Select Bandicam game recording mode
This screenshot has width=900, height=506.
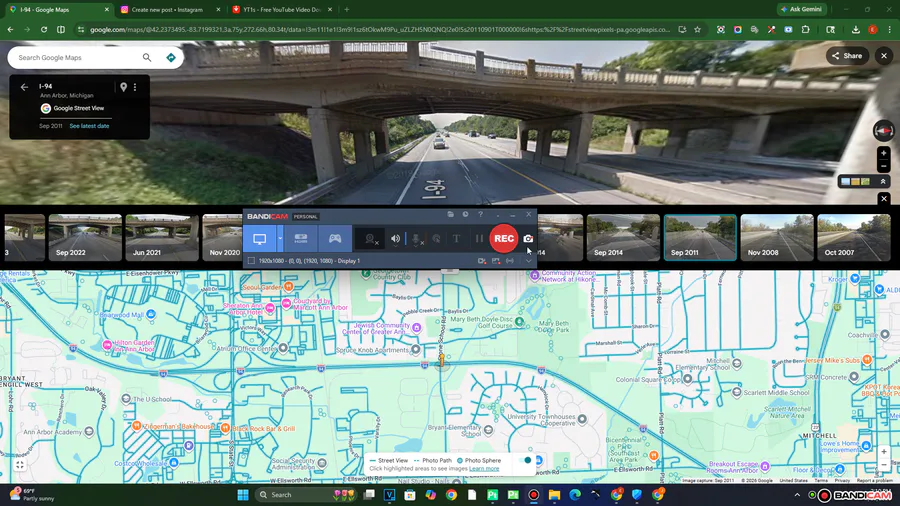pyautogui.click(x=335, y=239)
